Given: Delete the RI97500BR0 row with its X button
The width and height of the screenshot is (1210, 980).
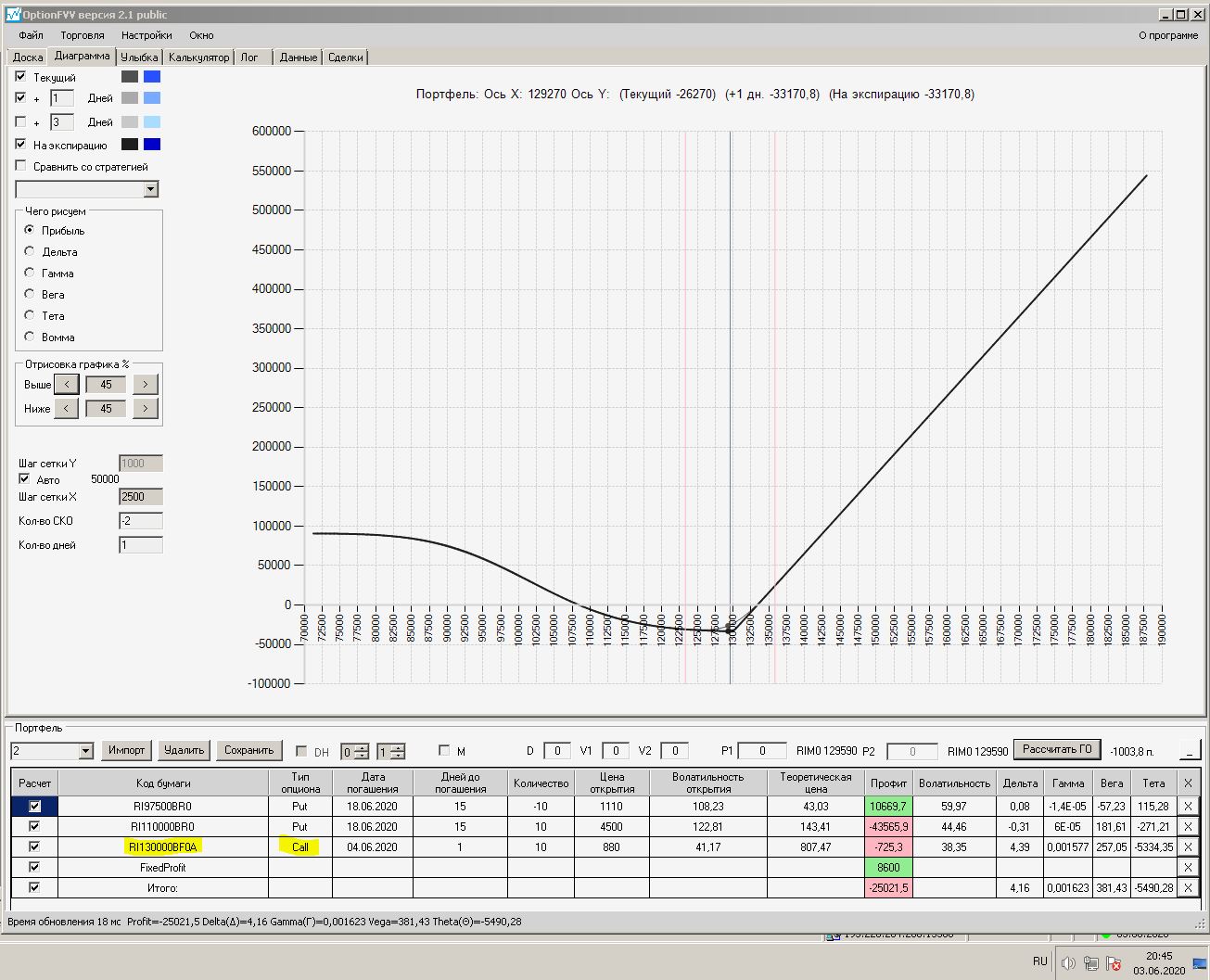Looking at the screenshot, I should point(1188,807).
